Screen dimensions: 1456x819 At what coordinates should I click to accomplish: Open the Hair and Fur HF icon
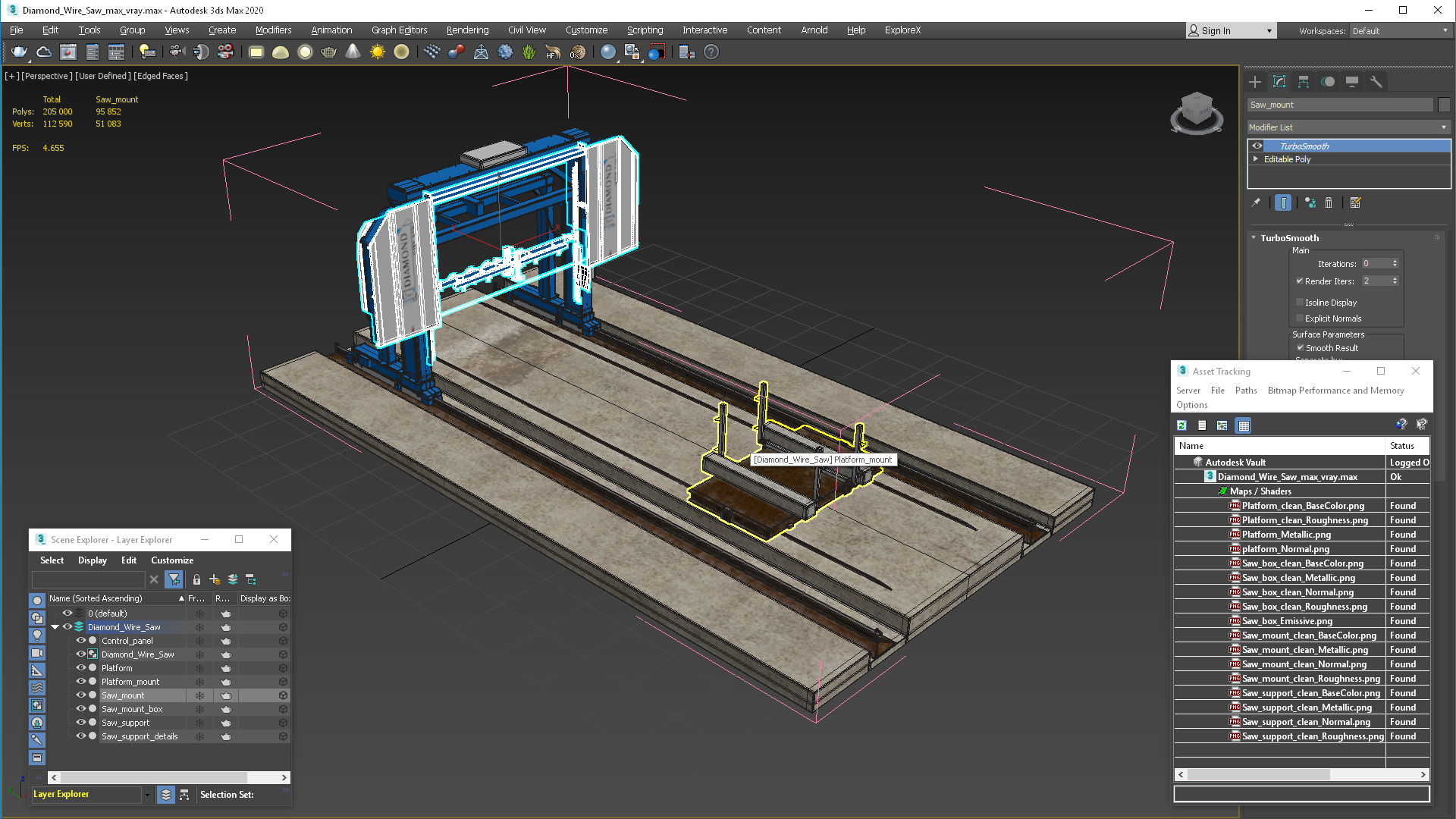tap(553, 52)
